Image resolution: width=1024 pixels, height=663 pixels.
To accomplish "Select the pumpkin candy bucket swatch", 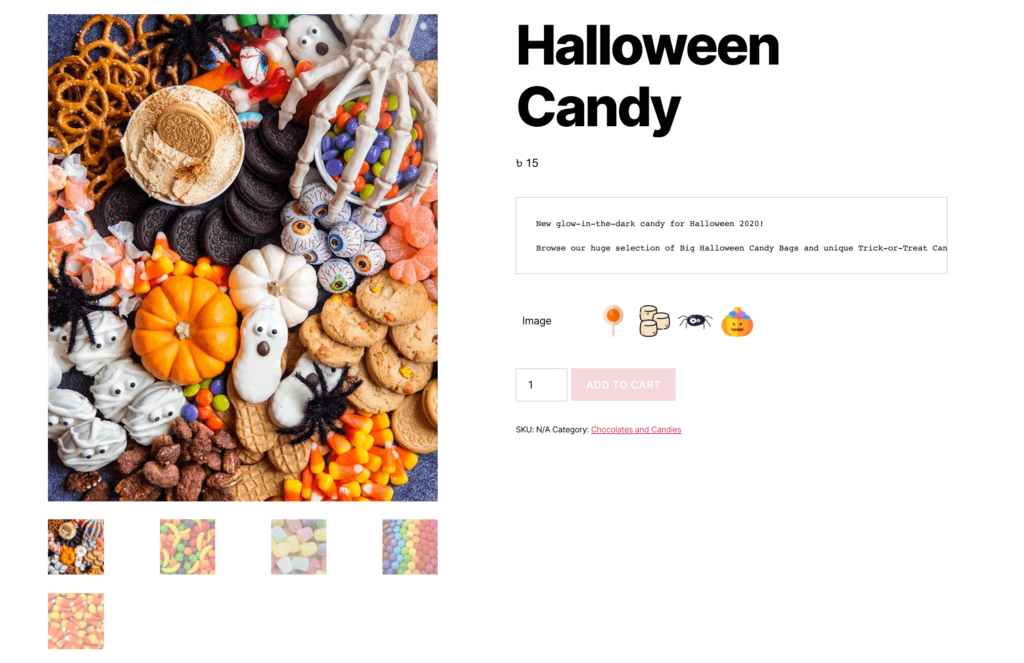I will 737,321.
